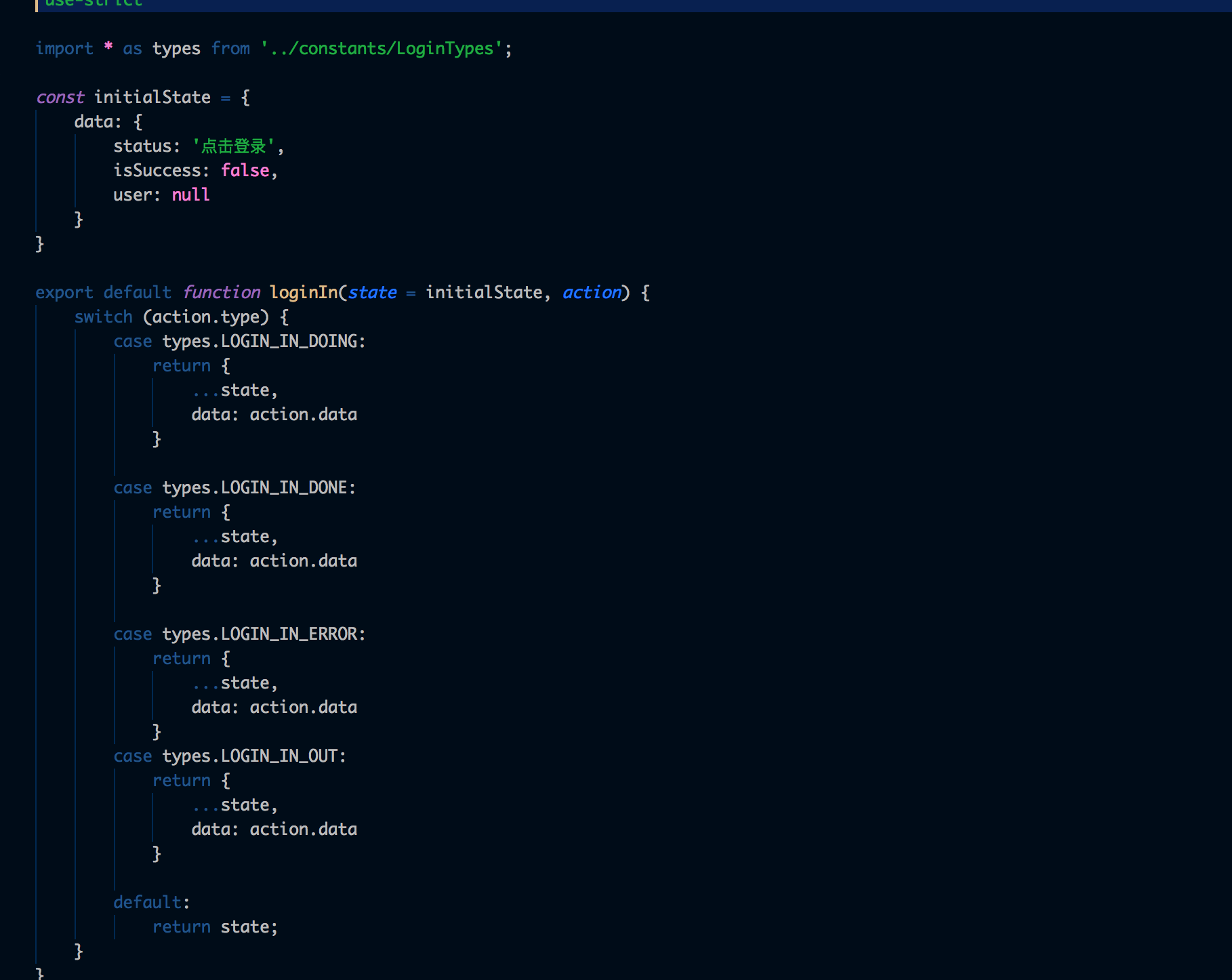The width and height of the screenshot is (1232, 980).
Task: Click the null value of user
Action: 190,195
